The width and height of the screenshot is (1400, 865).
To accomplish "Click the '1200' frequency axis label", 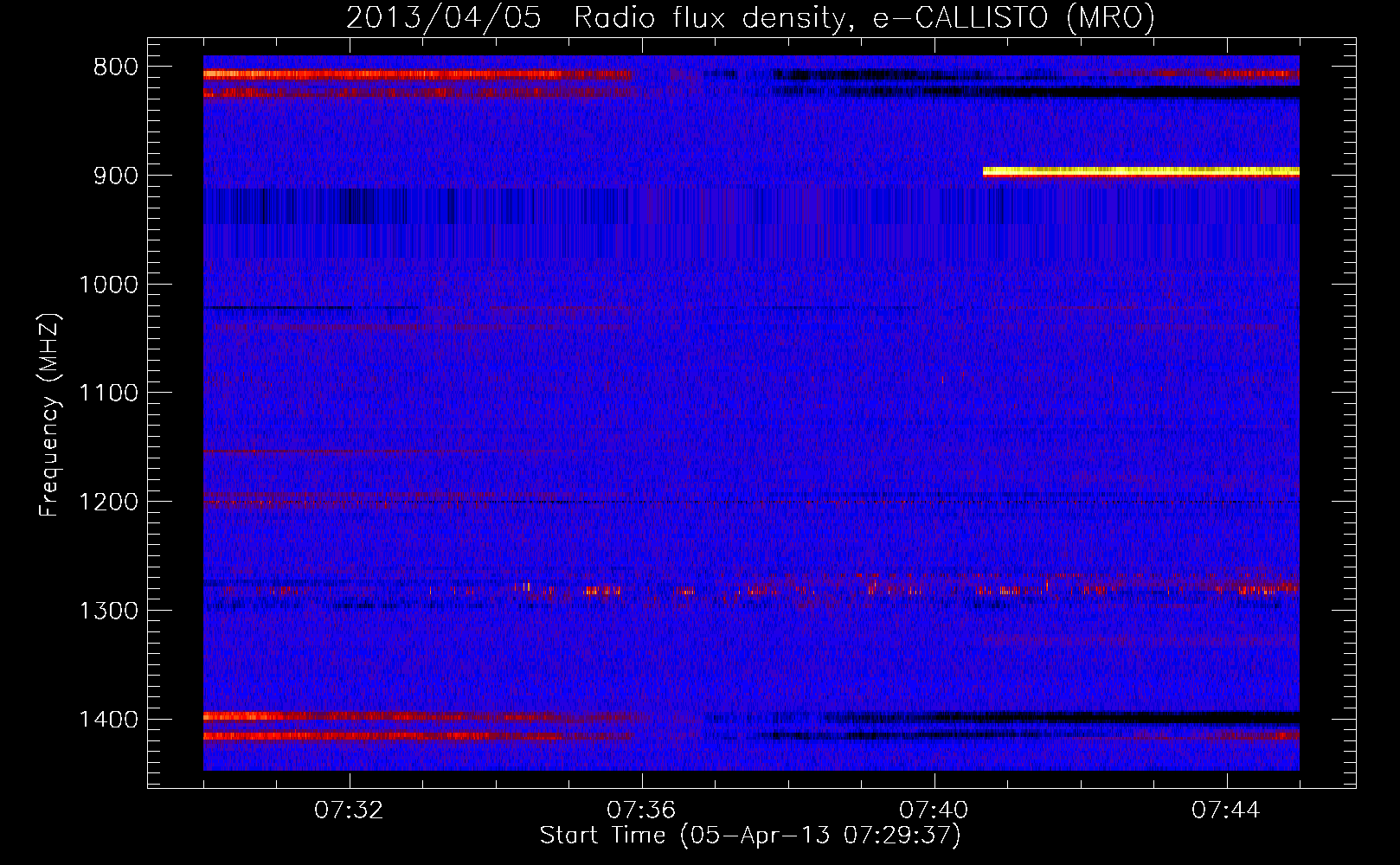I will pos(108,502).
